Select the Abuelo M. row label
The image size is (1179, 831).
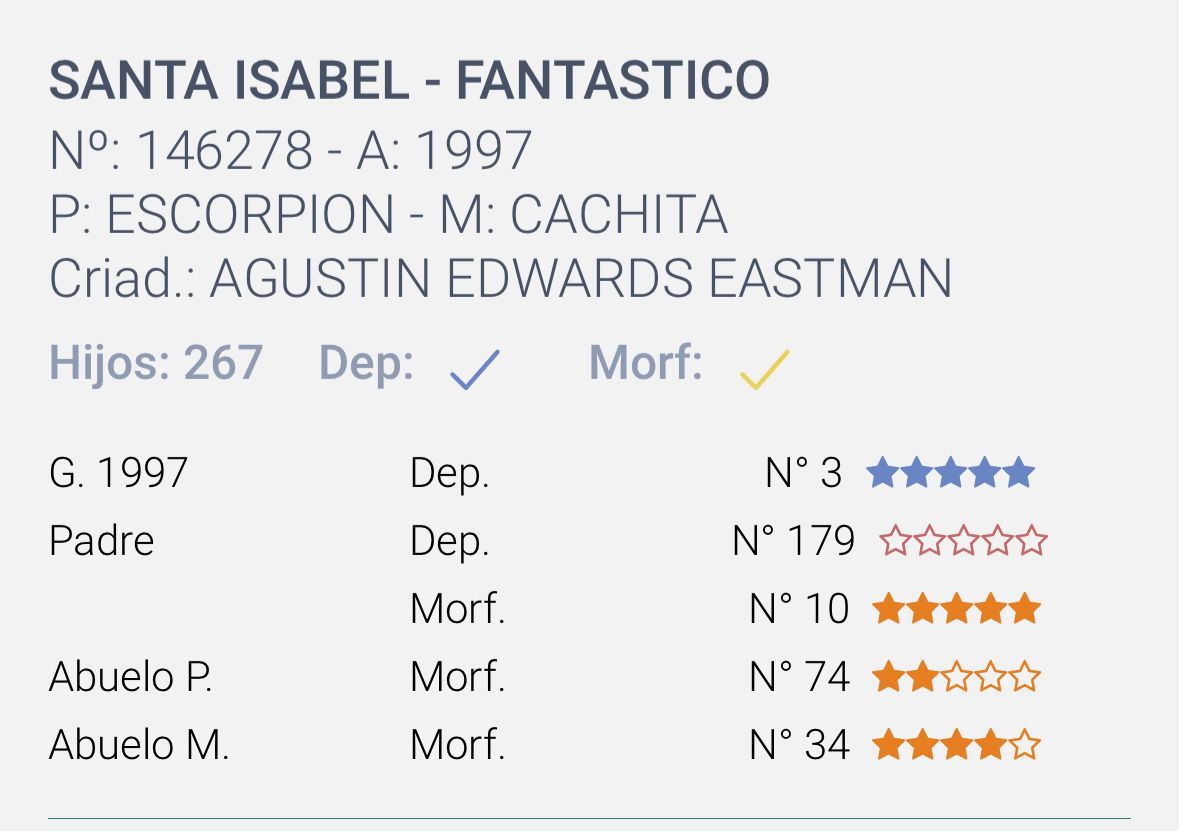coord(139,745)
